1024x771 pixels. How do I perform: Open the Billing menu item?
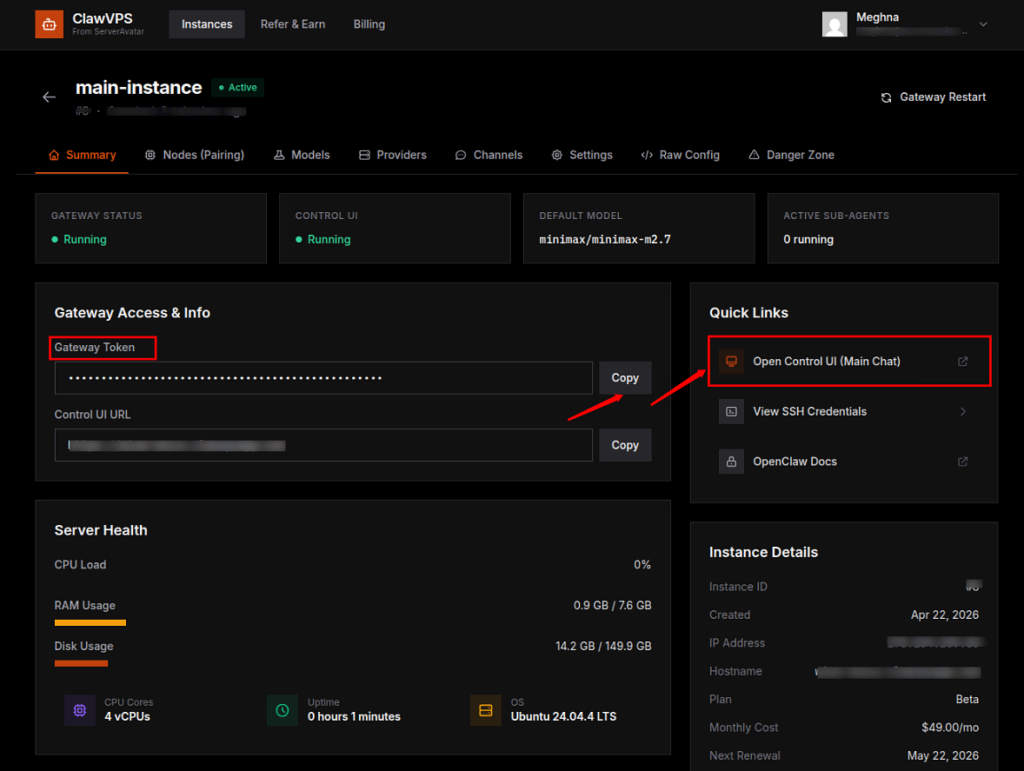pos(369,24)
